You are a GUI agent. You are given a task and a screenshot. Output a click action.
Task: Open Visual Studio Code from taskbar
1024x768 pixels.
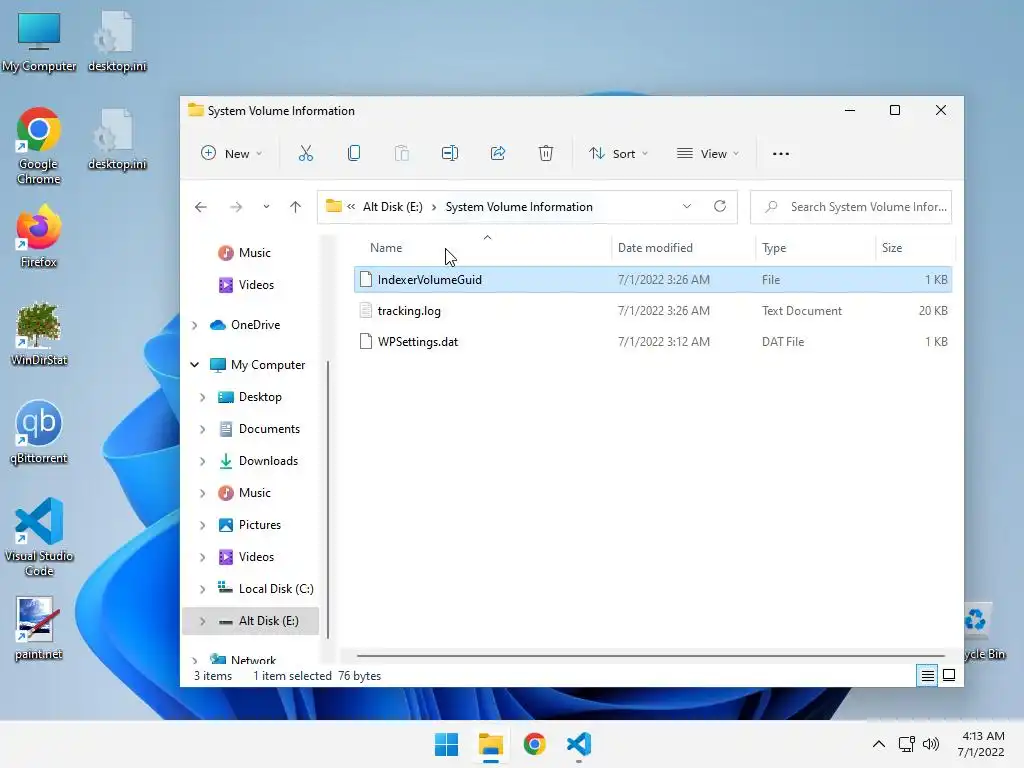click(579, 744)
